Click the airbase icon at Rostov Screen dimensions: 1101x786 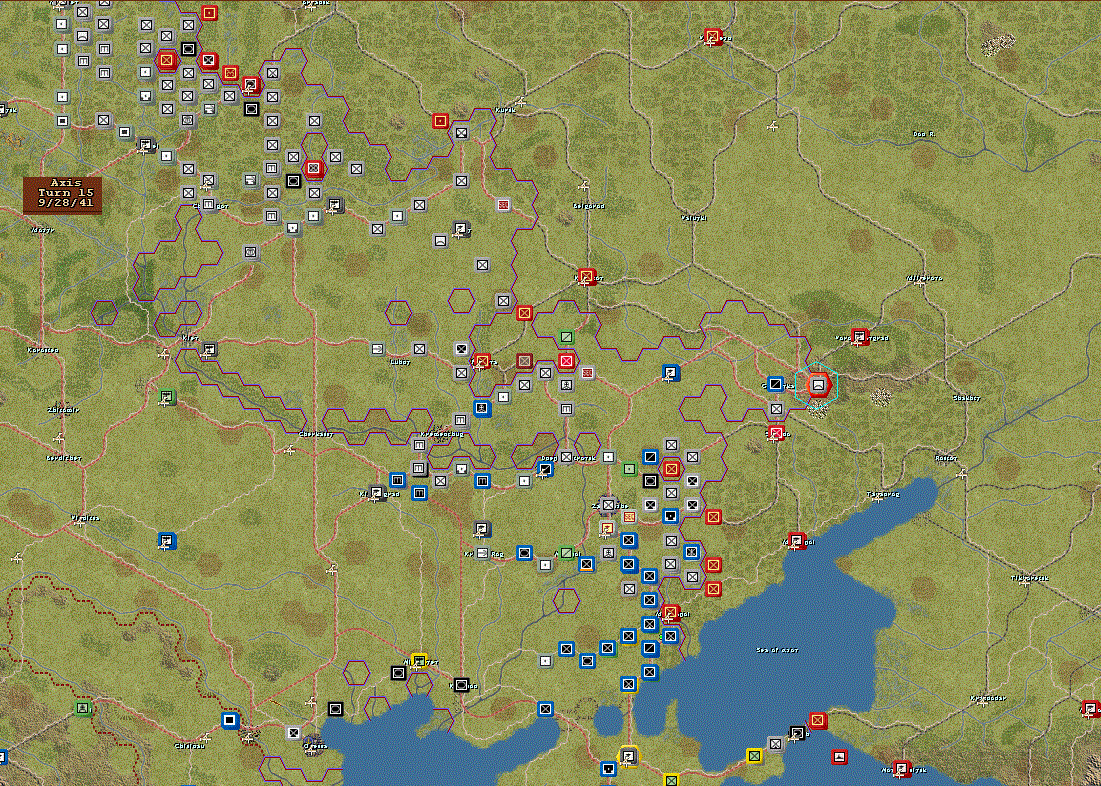tap(961, 474)
